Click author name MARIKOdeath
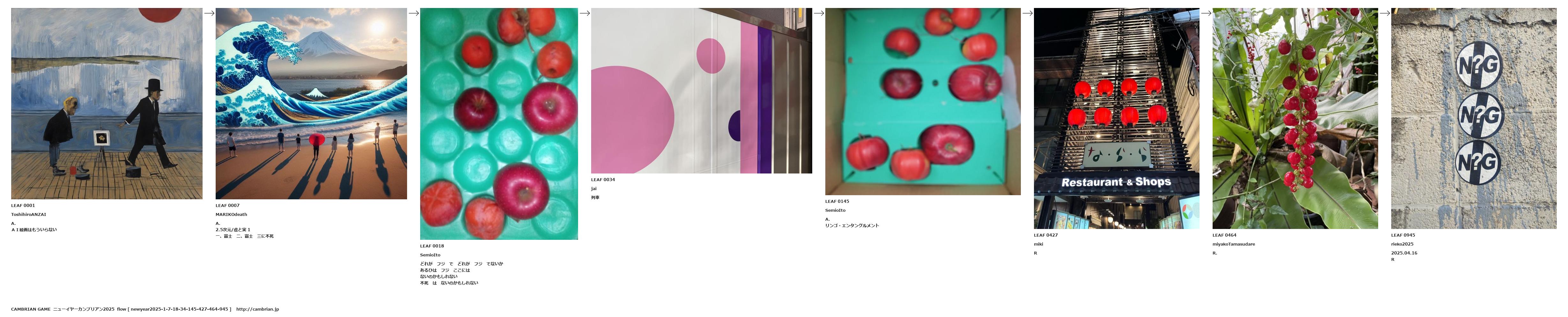The width and height of the screenshot is (1568, 317). click(x=231, y=215)
